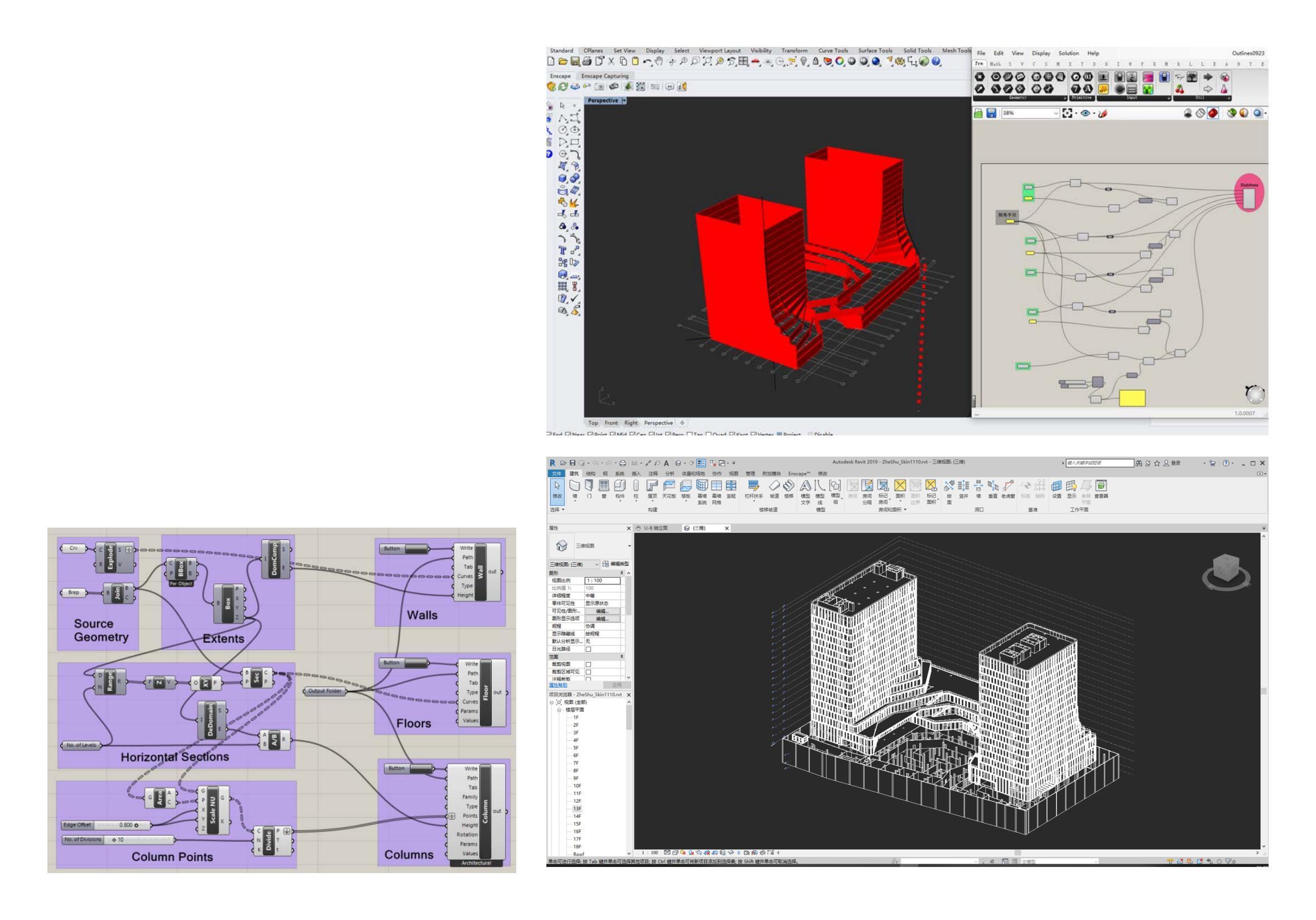Open the Perspective viewport title dropdown arrow
The width and height of the screenshot is (1316, 920).
(x=624, y=100)
